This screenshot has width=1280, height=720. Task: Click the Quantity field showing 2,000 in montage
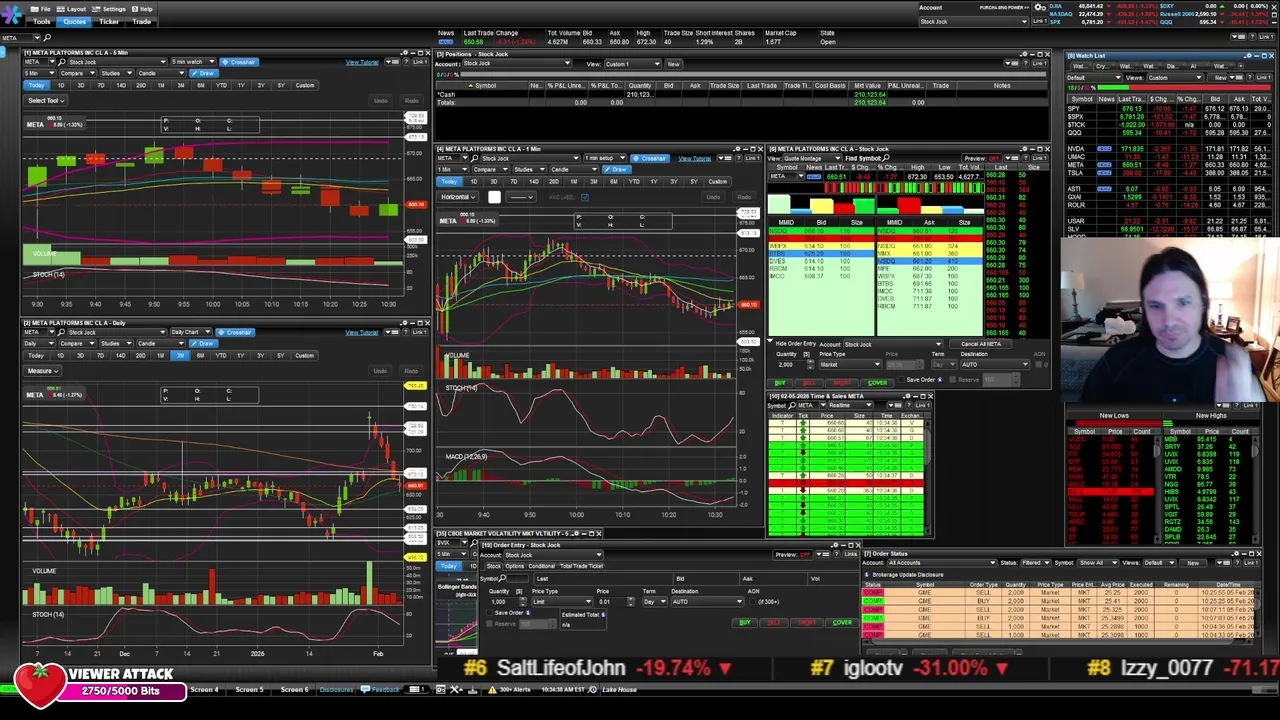pyautogui.click(x=790, y=364)
